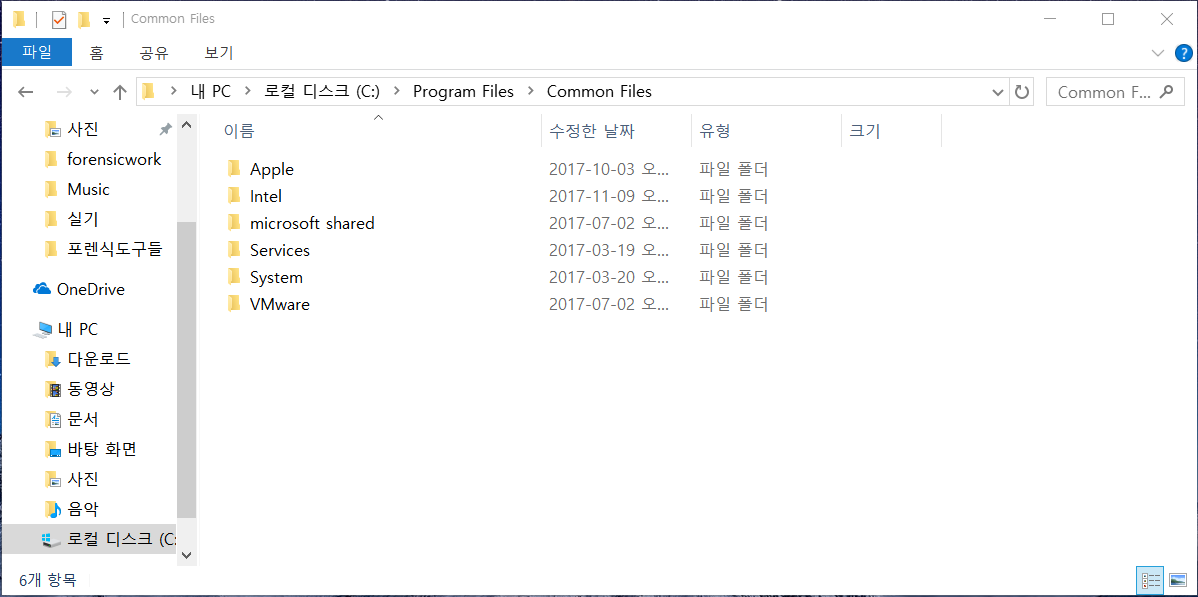Open 포렌식도구들 folder in navigation pane
1198x597 pixels.
pyautogui.click(x=114, y=248)
